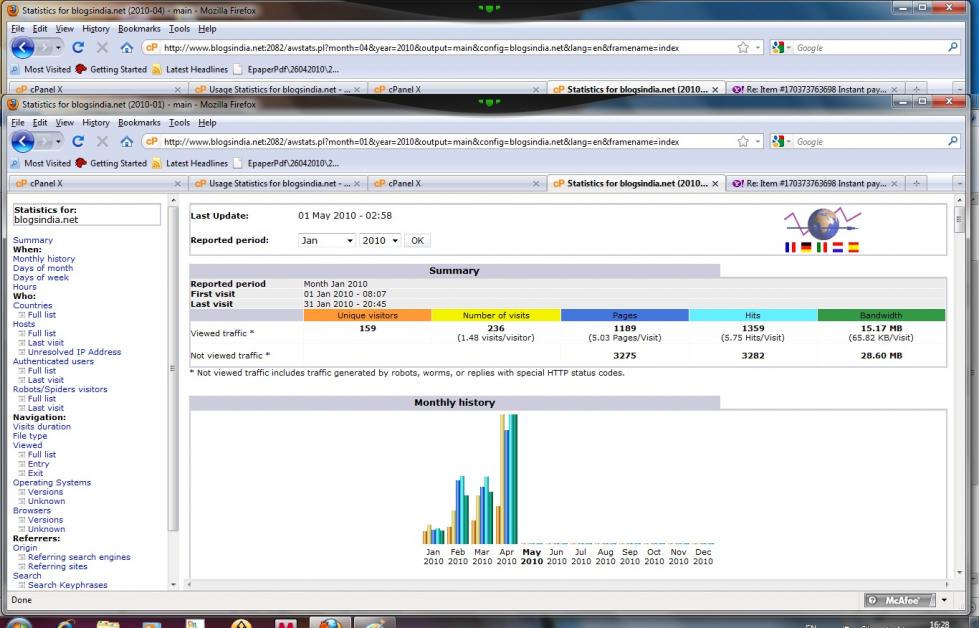979x628 pixels.
Task: Click the left sidebar frame's vertical scrollbar
Action: point(173,400)
